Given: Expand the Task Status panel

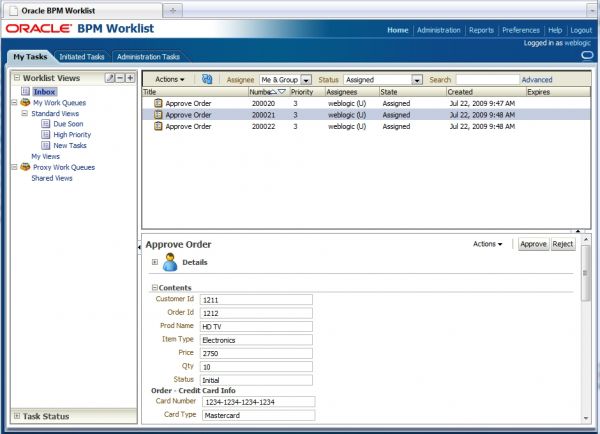Looking at the screenshot, I should (16, 416).
